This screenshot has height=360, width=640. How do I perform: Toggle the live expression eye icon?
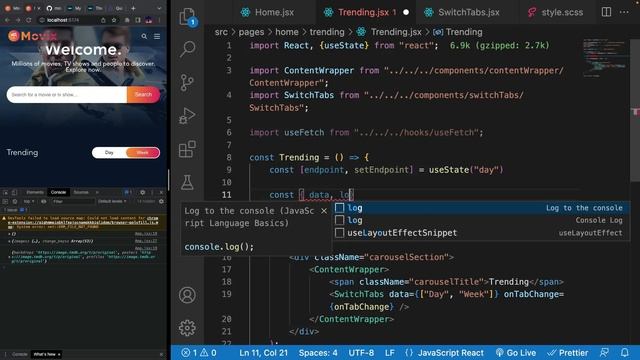pos(43,201)
